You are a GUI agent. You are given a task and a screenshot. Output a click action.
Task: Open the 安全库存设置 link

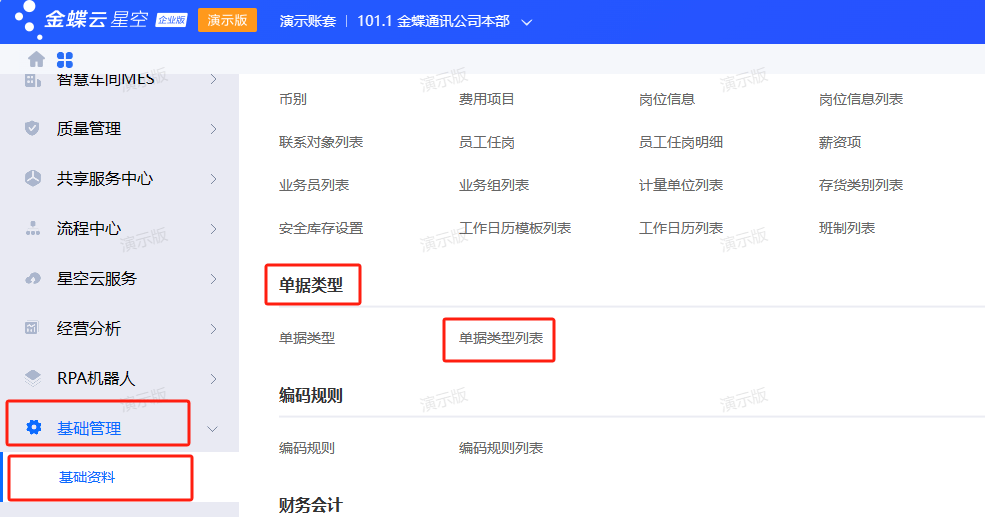[321, 228]
